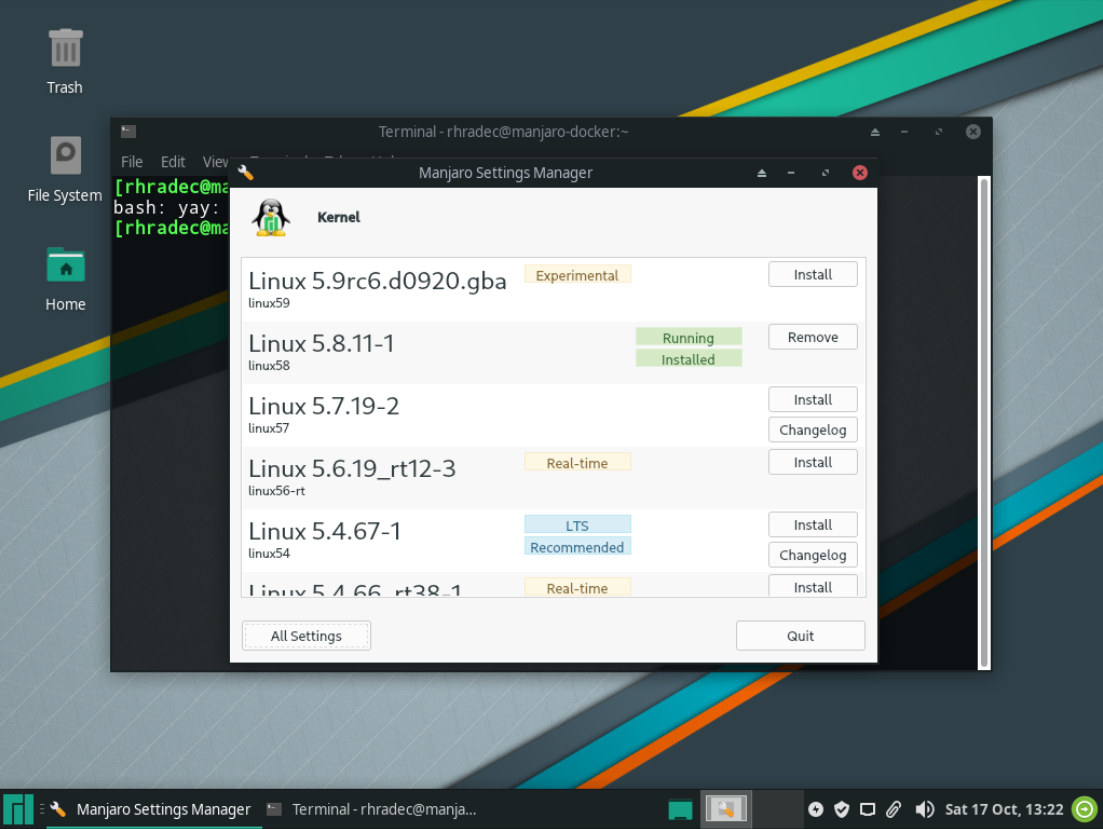Minimize the Manjaro Settings Manager window
Screen dimensions: 1103x829
791,172
